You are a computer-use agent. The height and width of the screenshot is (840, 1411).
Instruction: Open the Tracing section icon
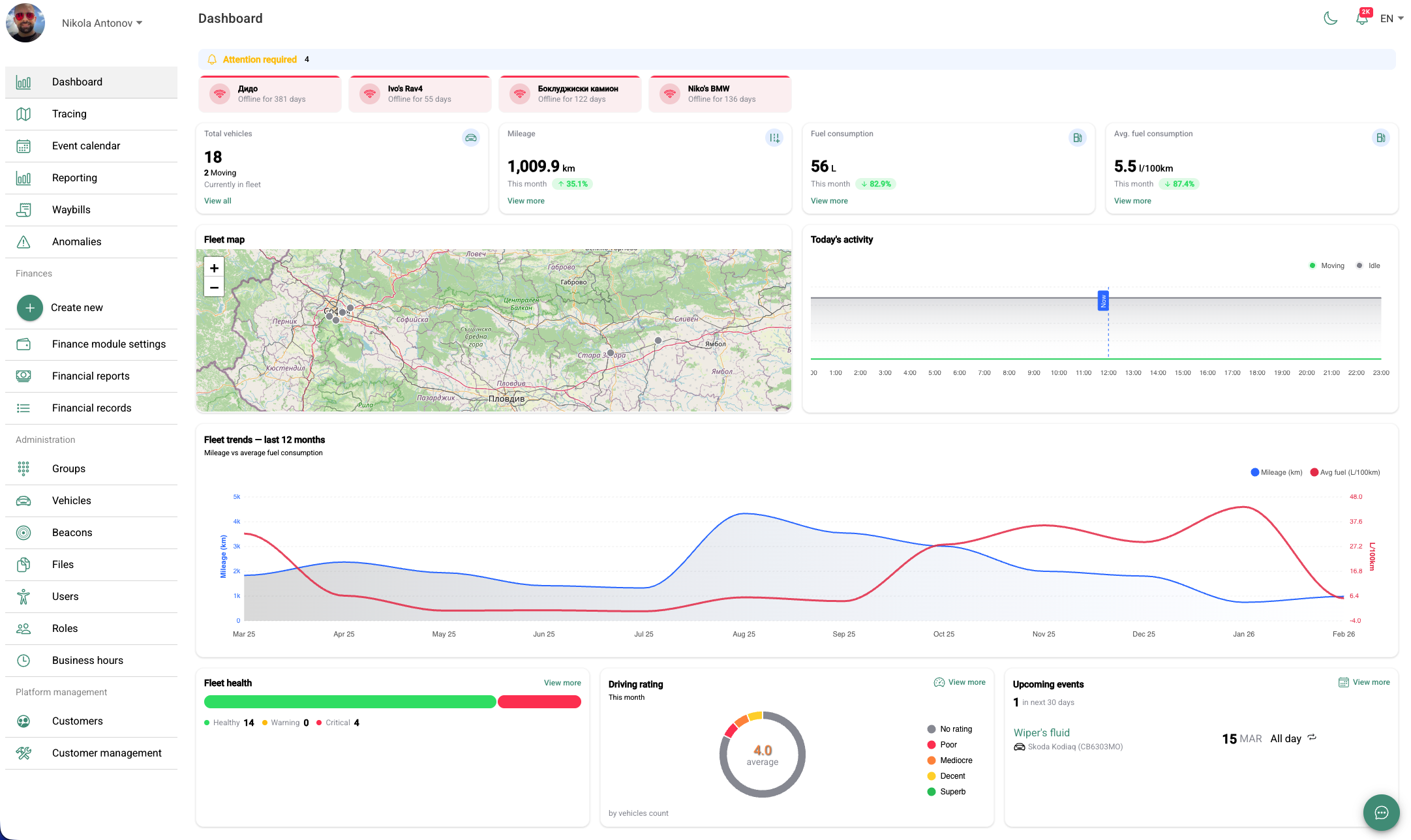(x=23, y=113)
